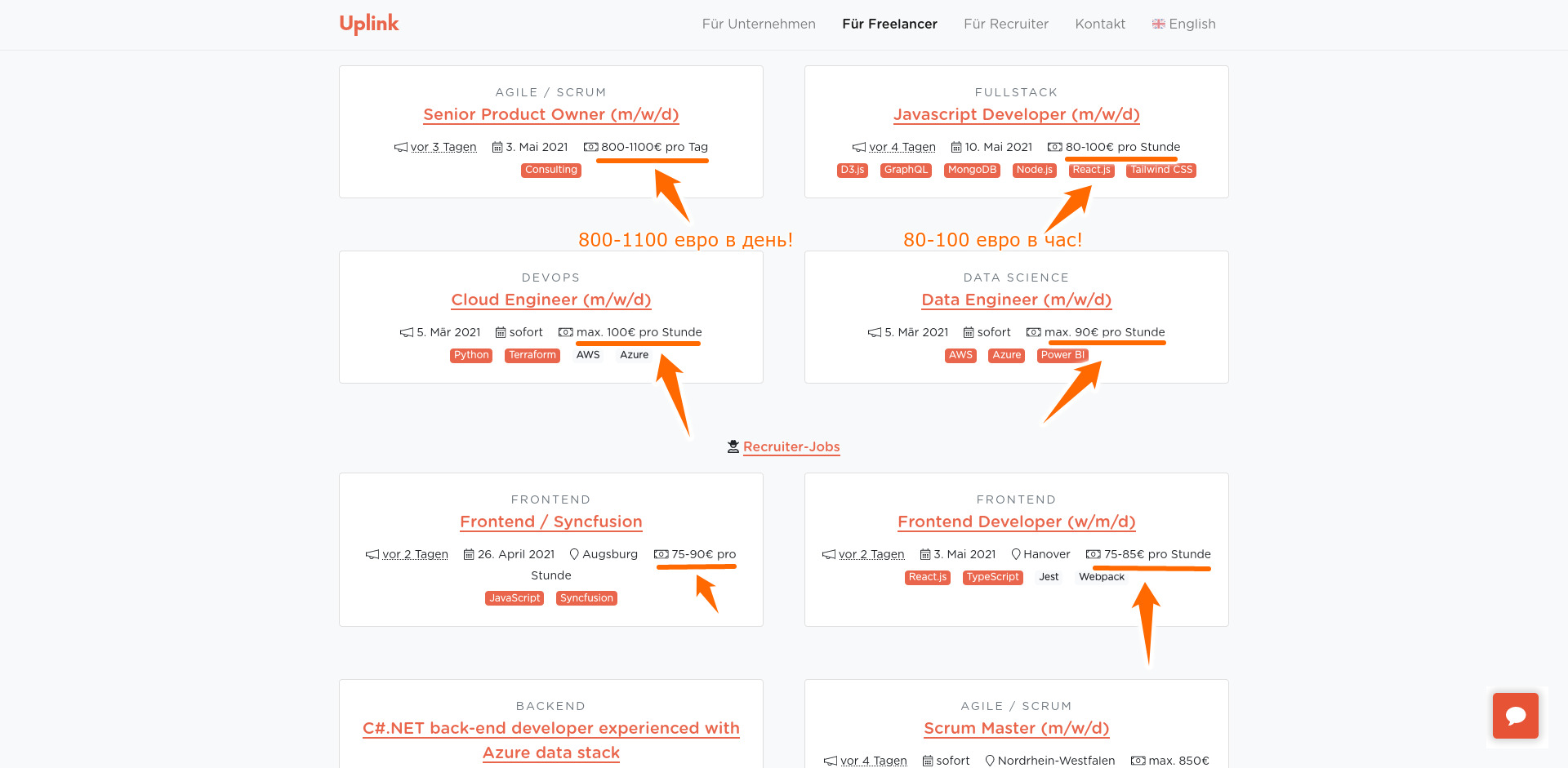This screenshot has width=1568, height=768.
Task: Go to the Für Recruiter page
Action: (1006, 24)
